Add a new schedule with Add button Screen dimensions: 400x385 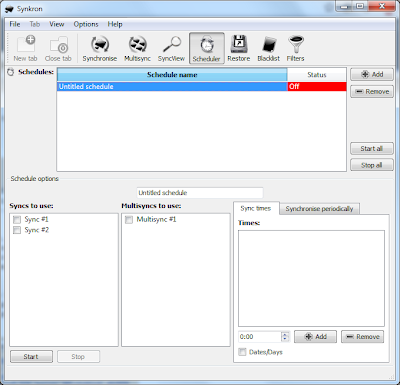click(372, 74)
